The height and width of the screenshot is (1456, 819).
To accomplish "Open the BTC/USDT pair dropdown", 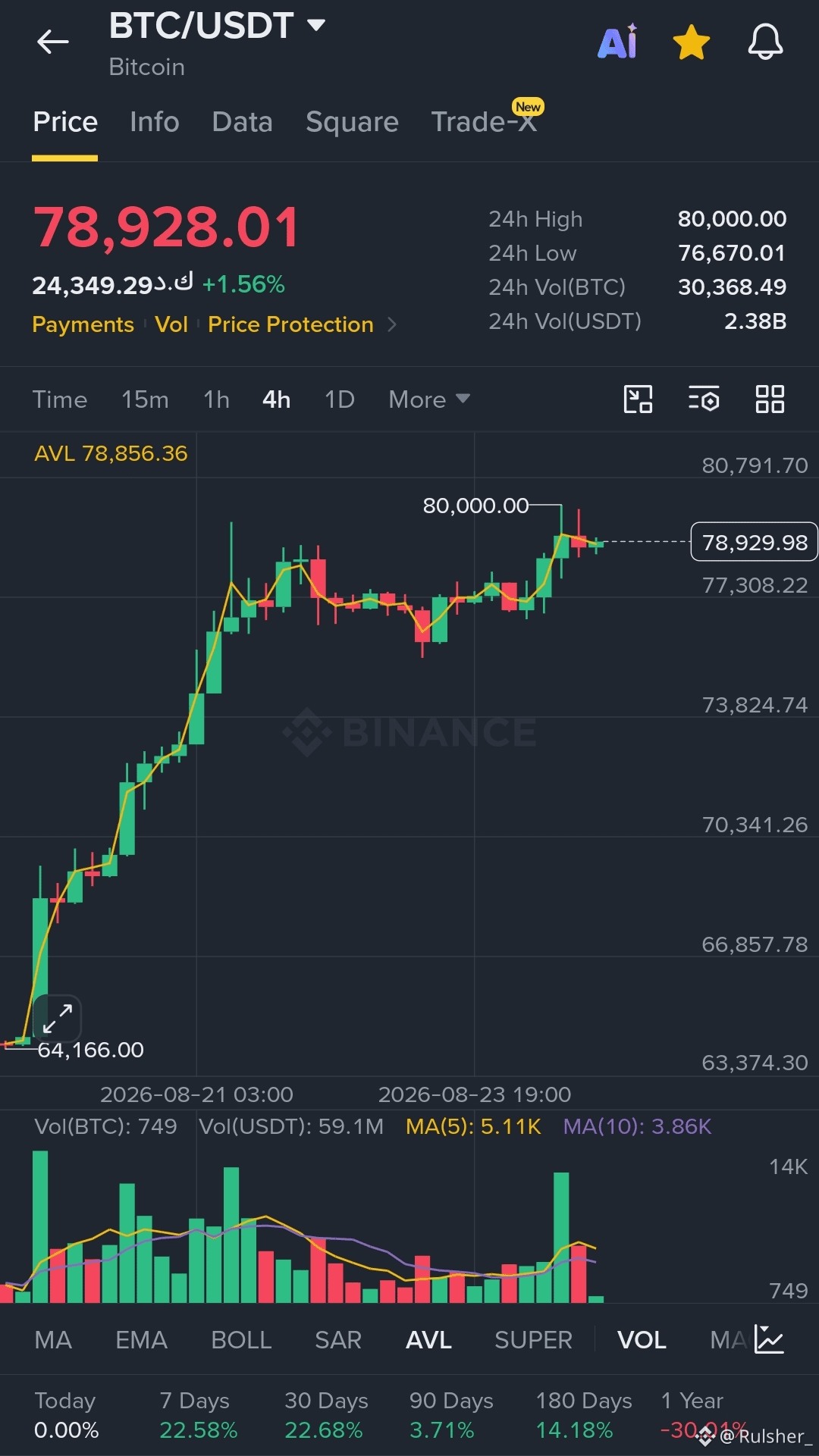I will 217,26.
